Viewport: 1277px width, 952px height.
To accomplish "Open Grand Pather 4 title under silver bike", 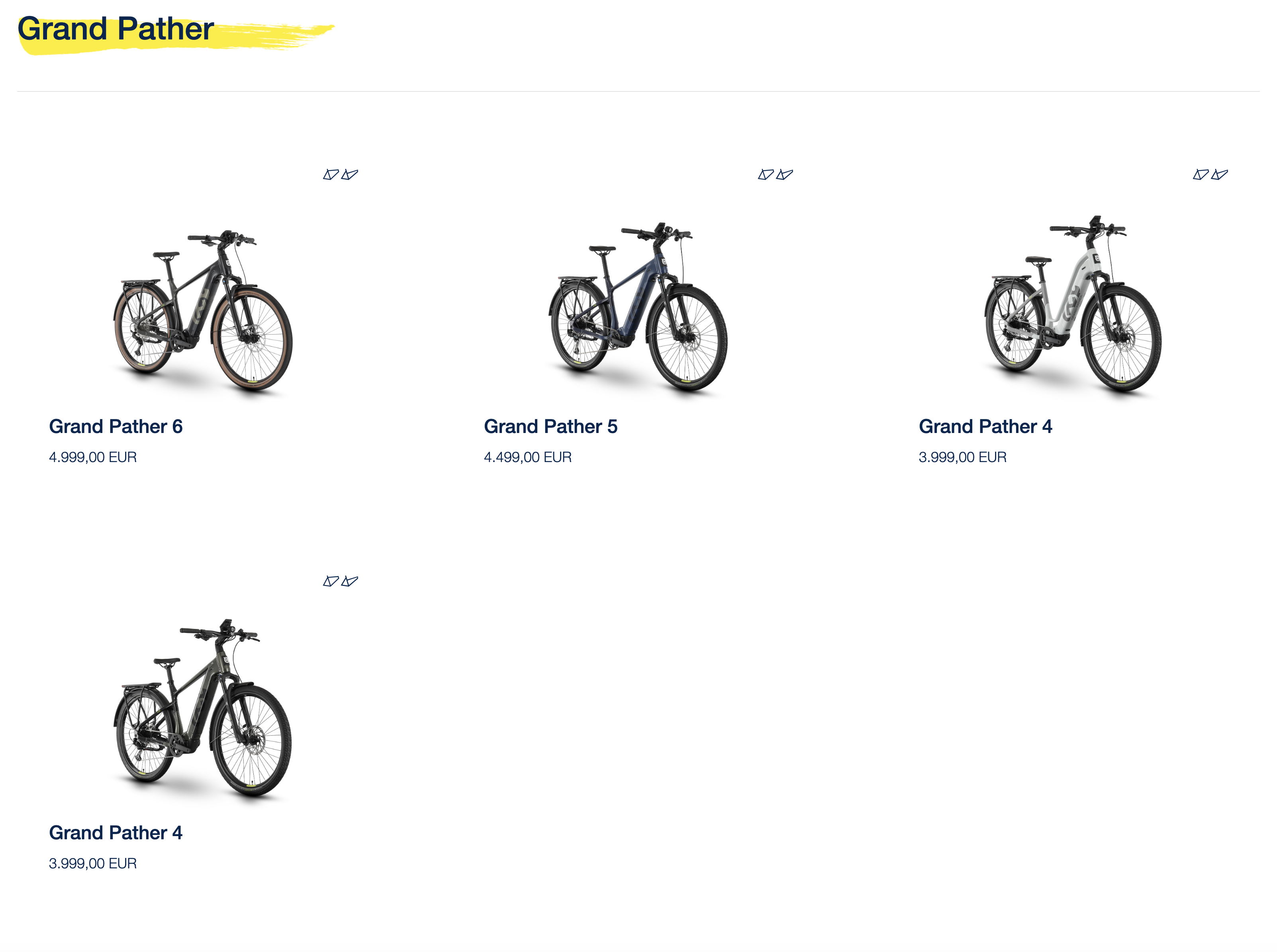I will (985, 427).
